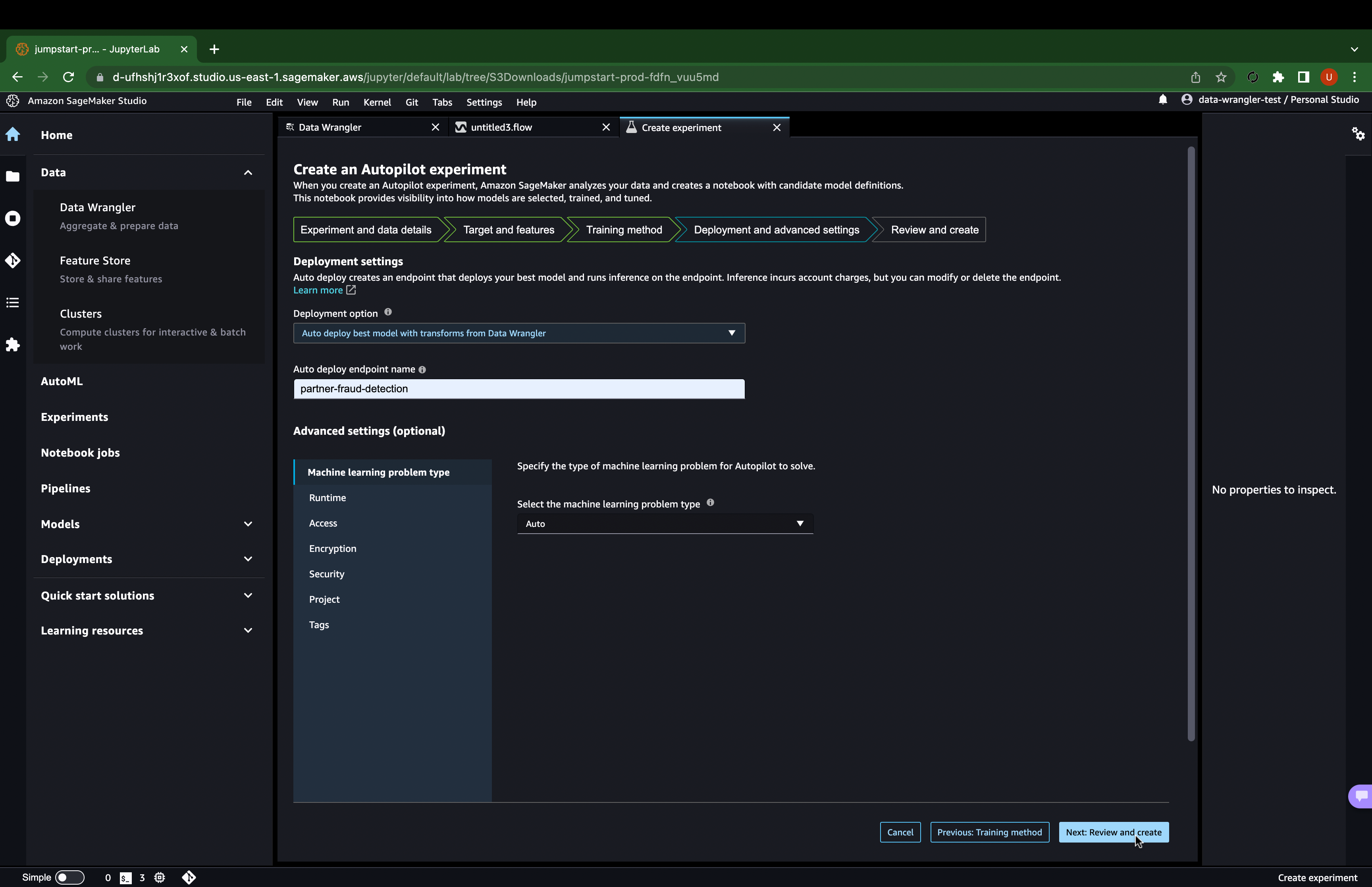Open the Kernel menu
Screen dimensions: 1372x887
pos(376,102)
